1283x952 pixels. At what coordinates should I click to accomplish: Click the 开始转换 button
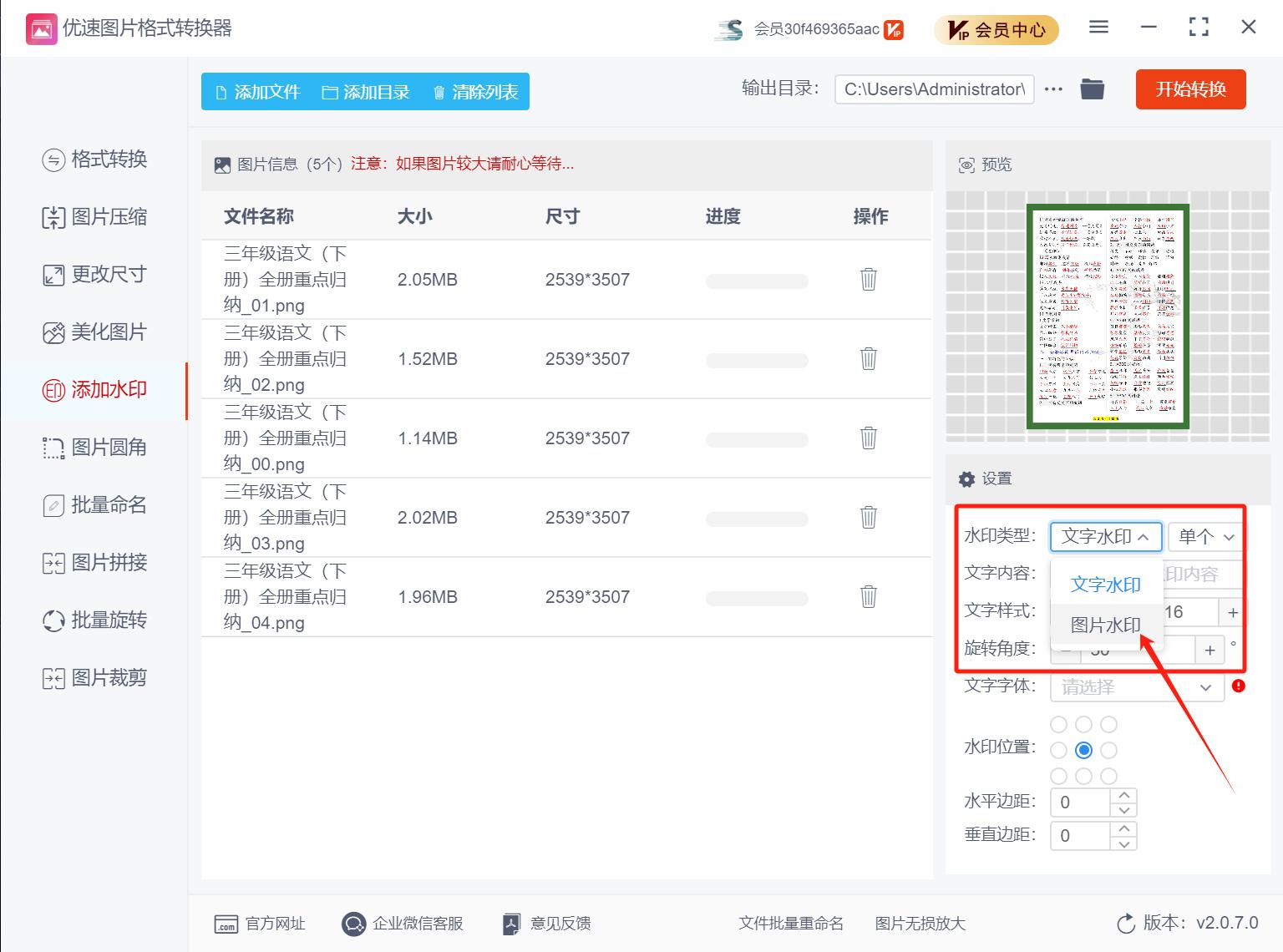click(x=1190, y=89)
